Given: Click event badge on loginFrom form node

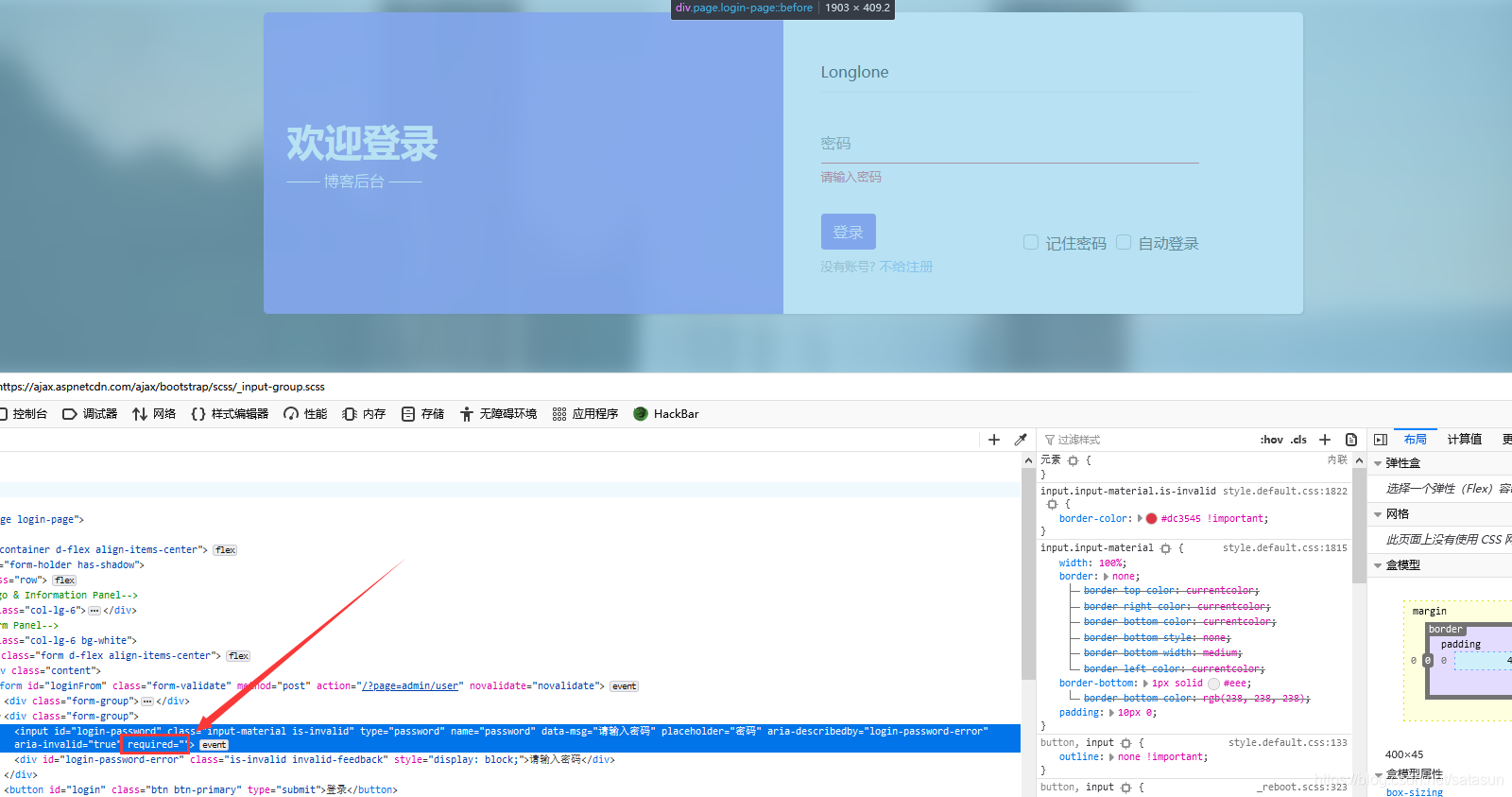Looking at the screenshot, I should tap(624, 686).
